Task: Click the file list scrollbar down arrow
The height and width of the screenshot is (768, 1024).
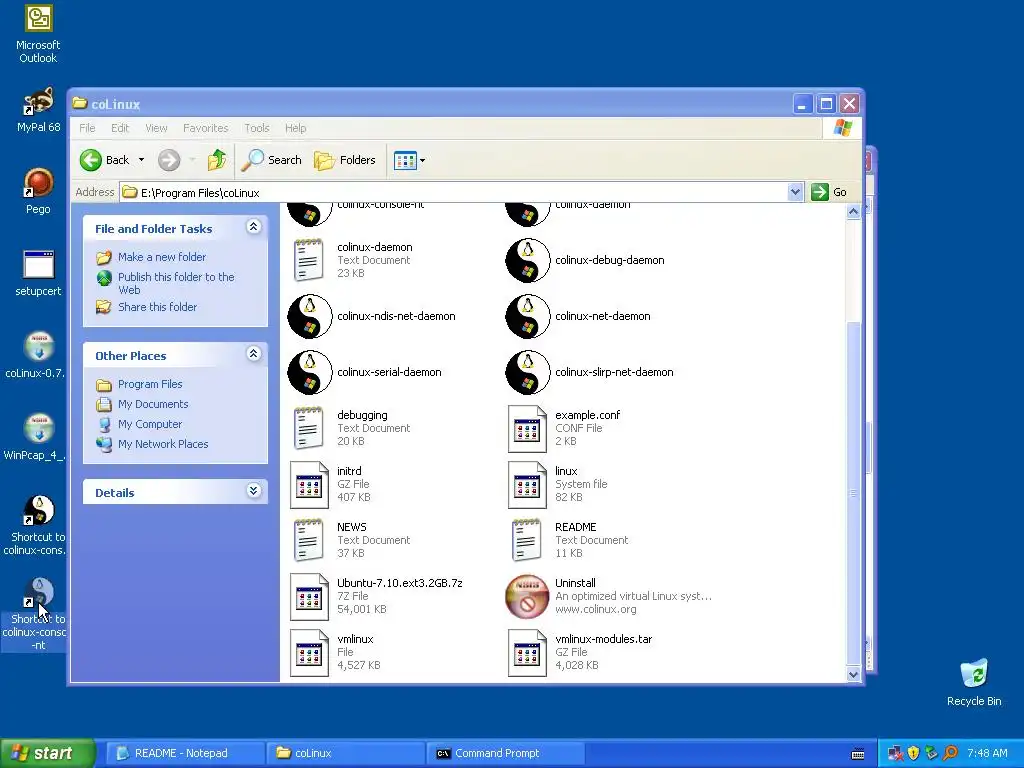Action: pos(853,675)
